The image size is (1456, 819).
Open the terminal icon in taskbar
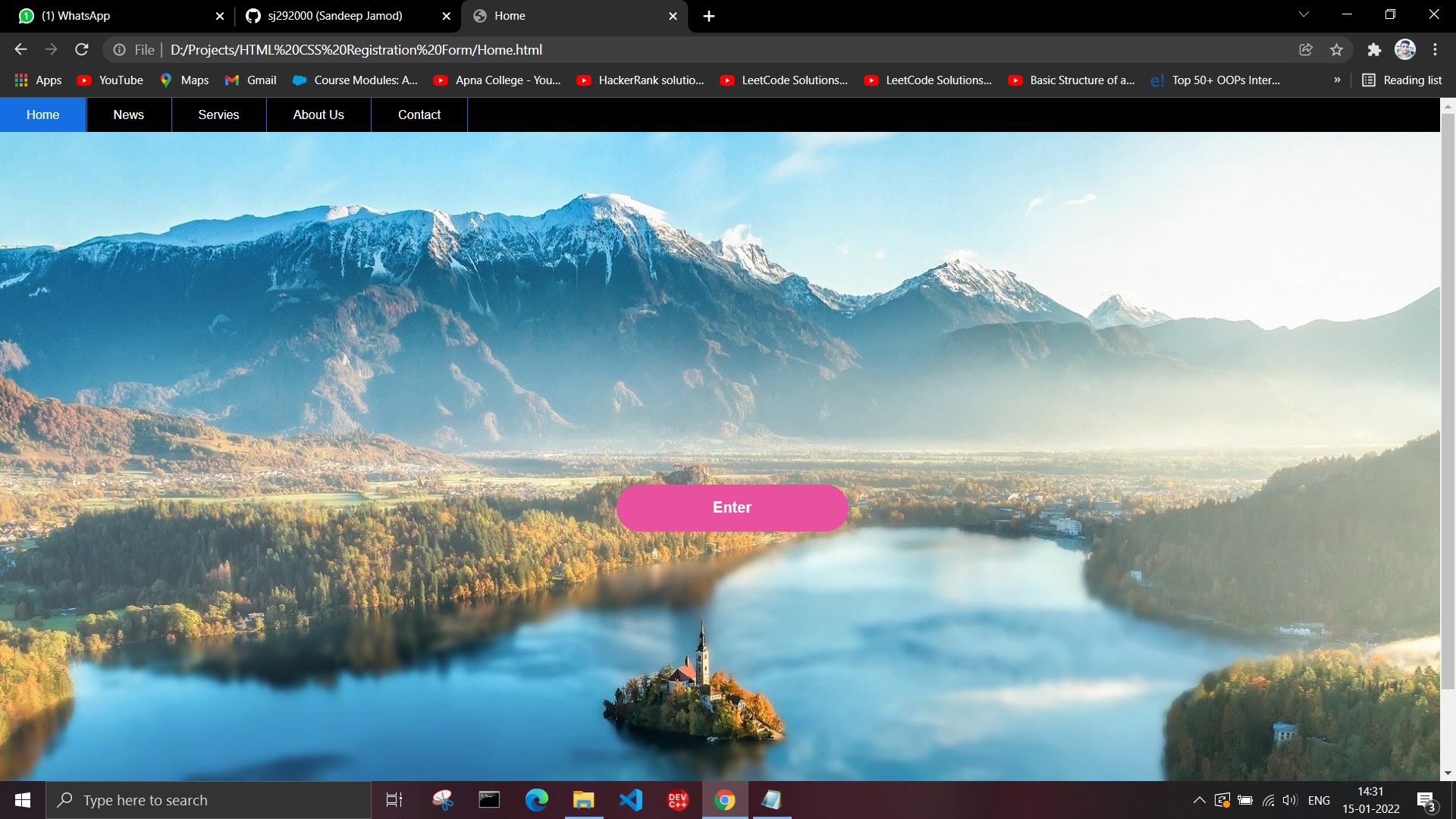(x=489, y=800)
